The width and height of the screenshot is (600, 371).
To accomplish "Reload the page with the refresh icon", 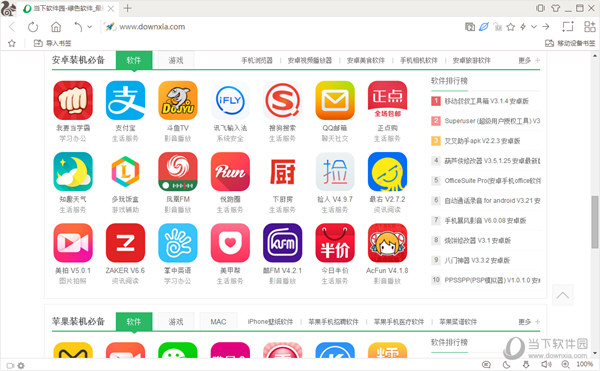I will [x=33, y=27].
